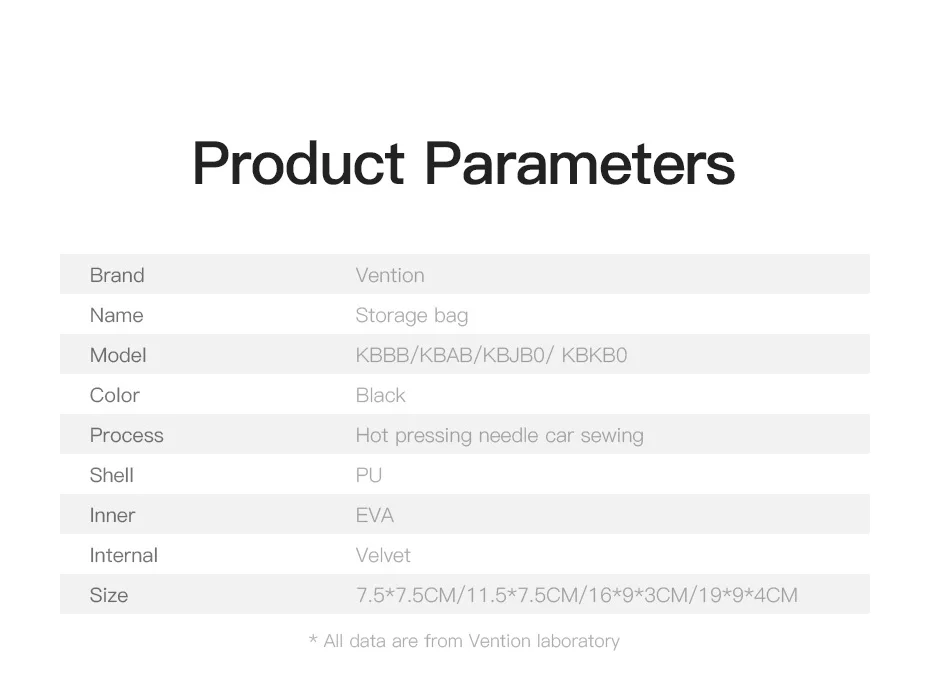Select the Size label
Screen dimensions: 930x680
click(x=109, y=595)
